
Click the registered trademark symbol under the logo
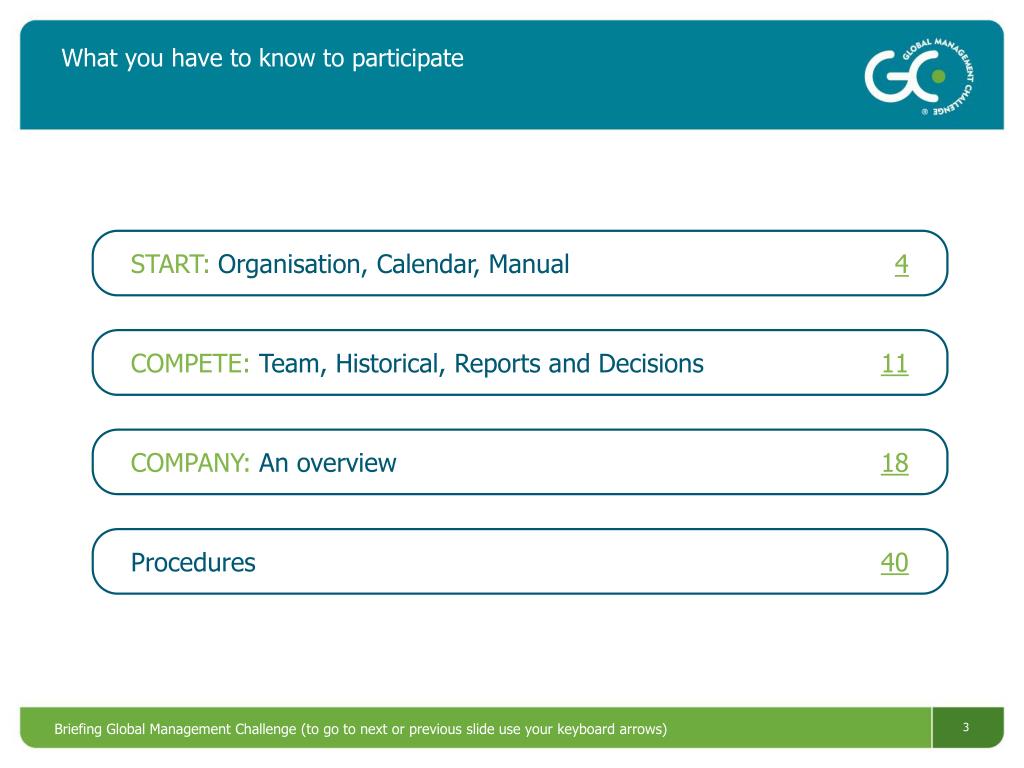coord(925,112)
